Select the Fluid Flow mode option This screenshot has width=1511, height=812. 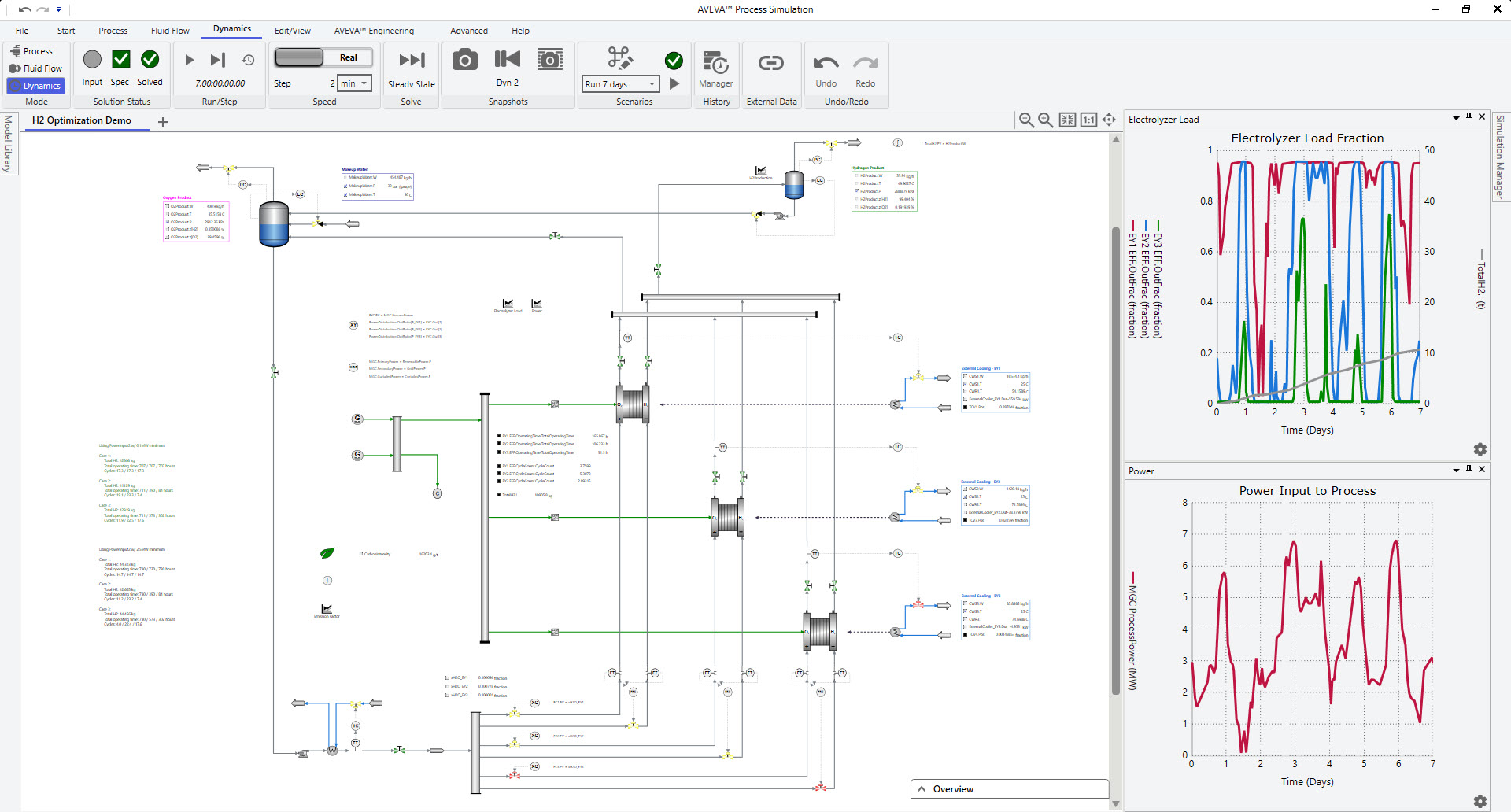click(36, 68)
